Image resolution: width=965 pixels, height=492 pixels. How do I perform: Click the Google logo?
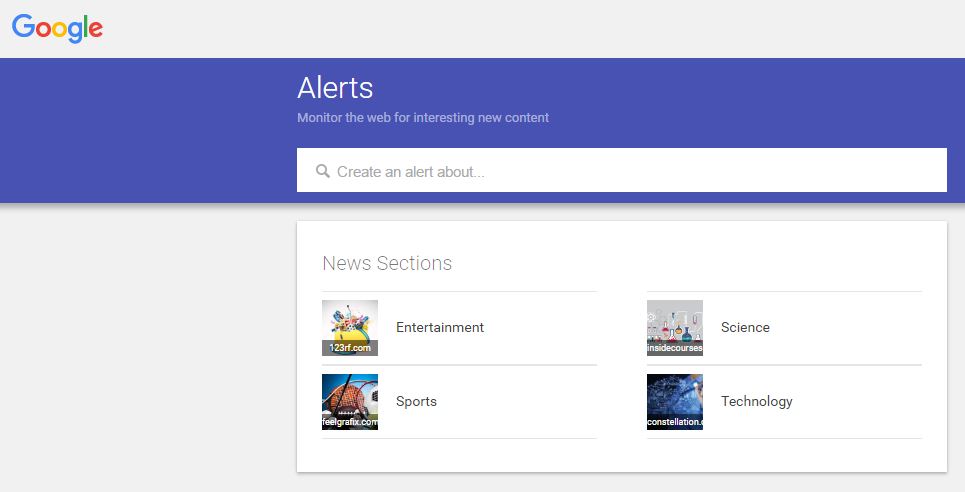pyautogui.click(x=57, y=28)
